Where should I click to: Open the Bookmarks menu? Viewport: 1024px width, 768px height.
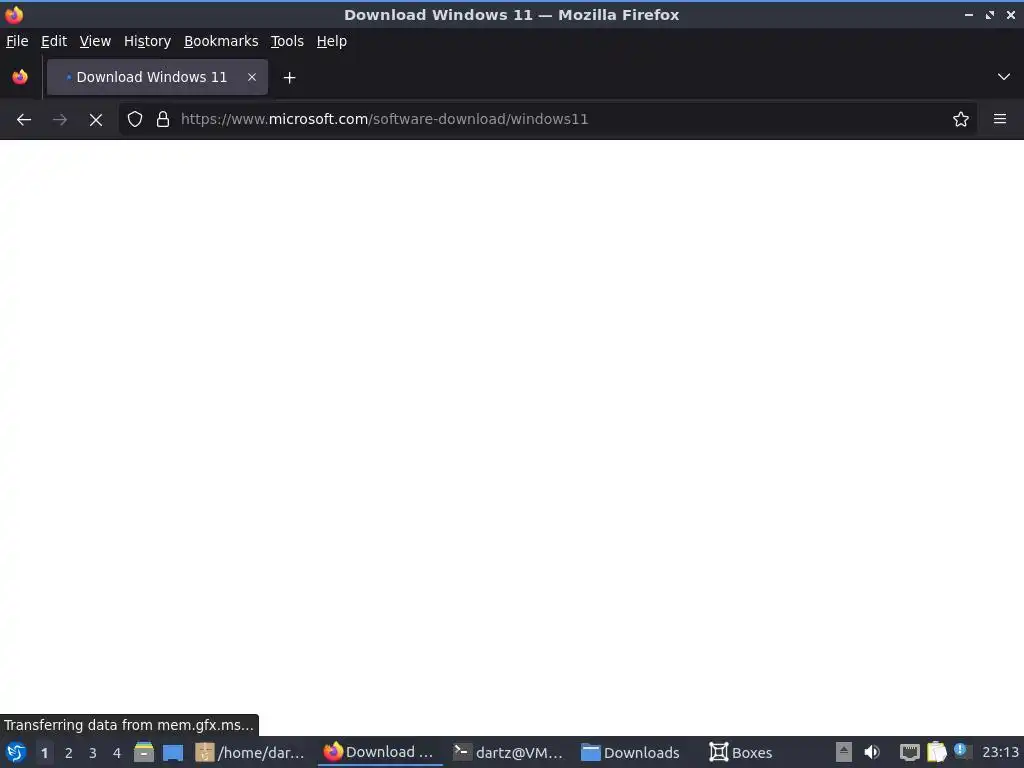click(x=221, y=41)
